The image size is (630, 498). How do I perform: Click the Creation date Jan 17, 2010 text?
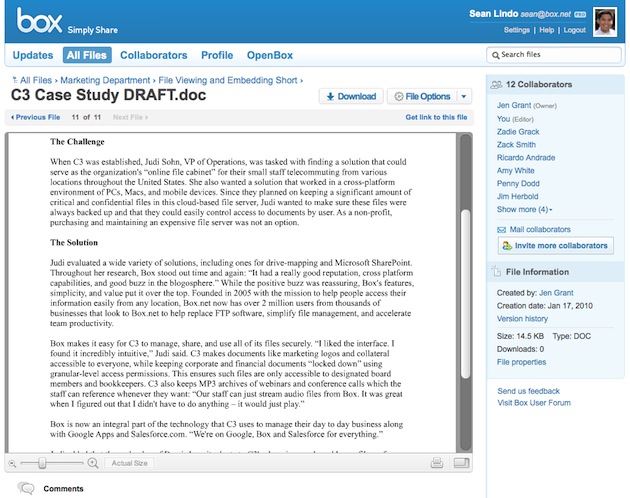[x=544, y=305]
